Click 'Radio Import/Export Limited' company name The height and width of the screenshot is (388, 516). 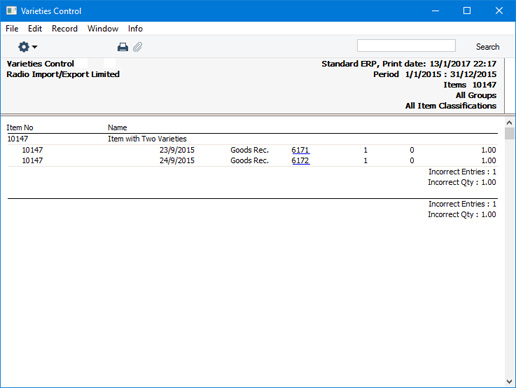pyautogui.click(x=63, y=74)
